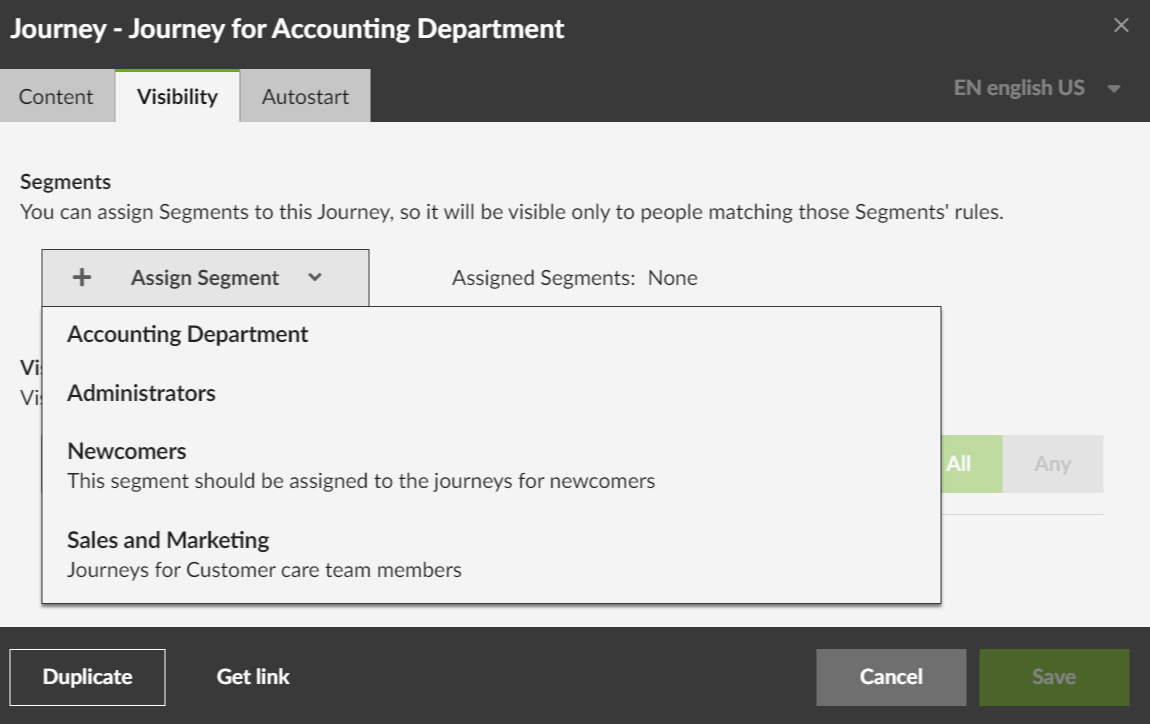Select the Visibility tab

point(177,97)
